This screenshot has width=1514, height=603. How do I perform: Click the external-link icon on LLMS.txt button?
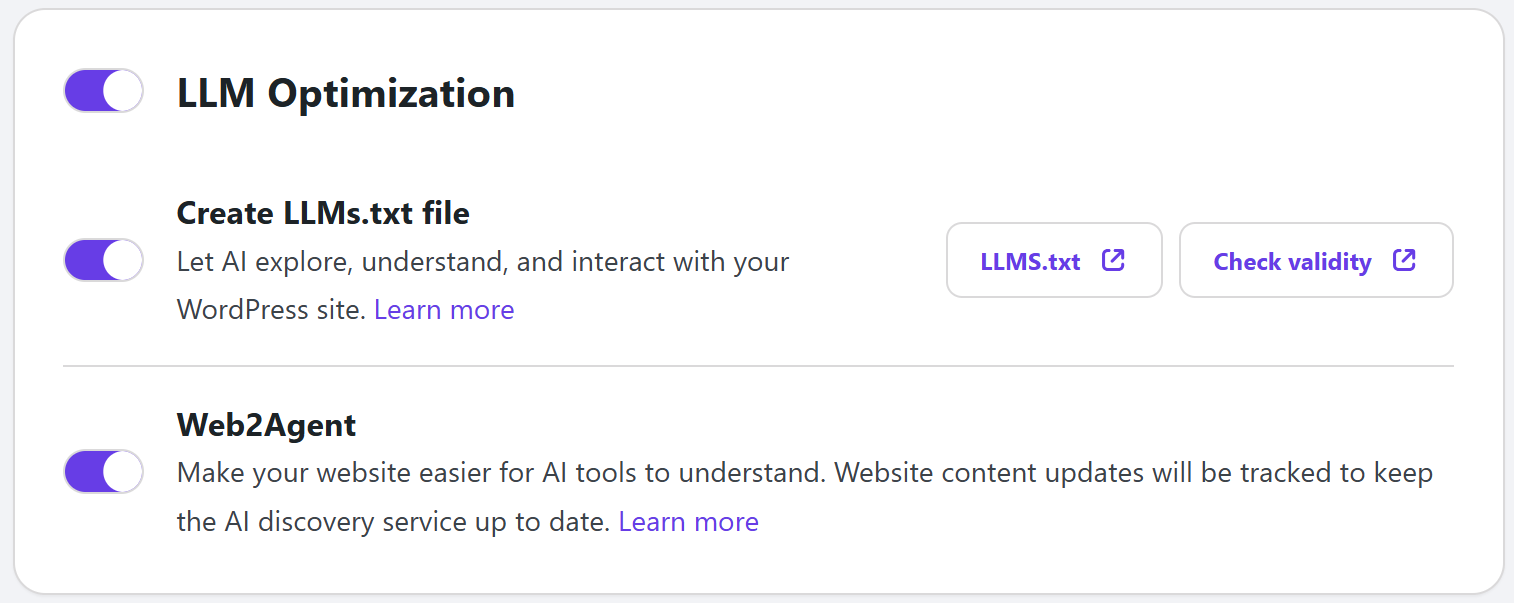tap(1113, 261)
